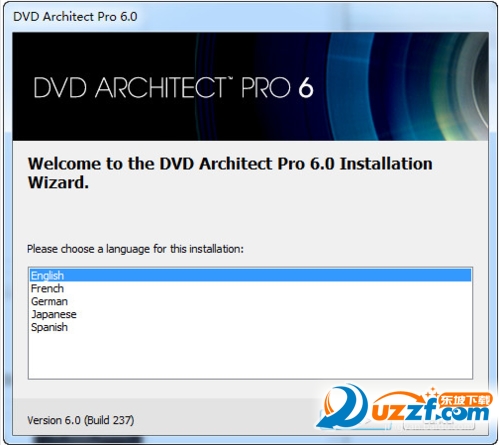The width and height of the screenshot is (500, 445).
Task: Click the orange stars above the watermark
Action: [433, 392]
